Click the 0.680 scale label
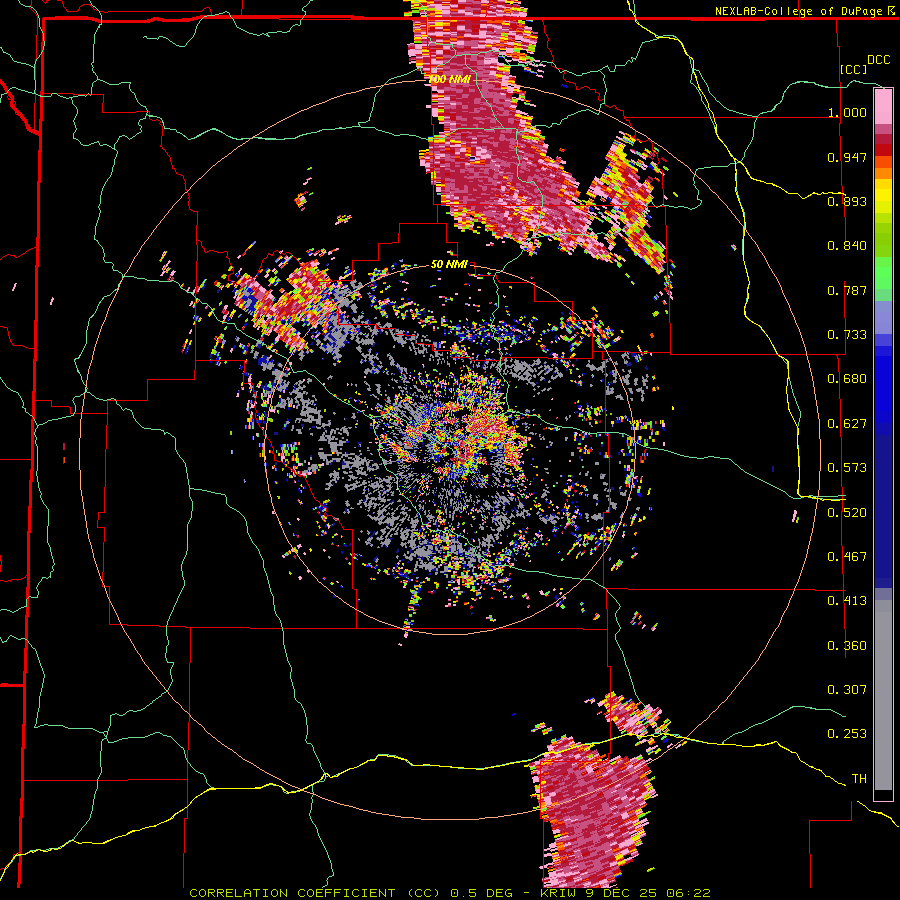Viewport: 900px width, 900px height. (x=847, y=379)
